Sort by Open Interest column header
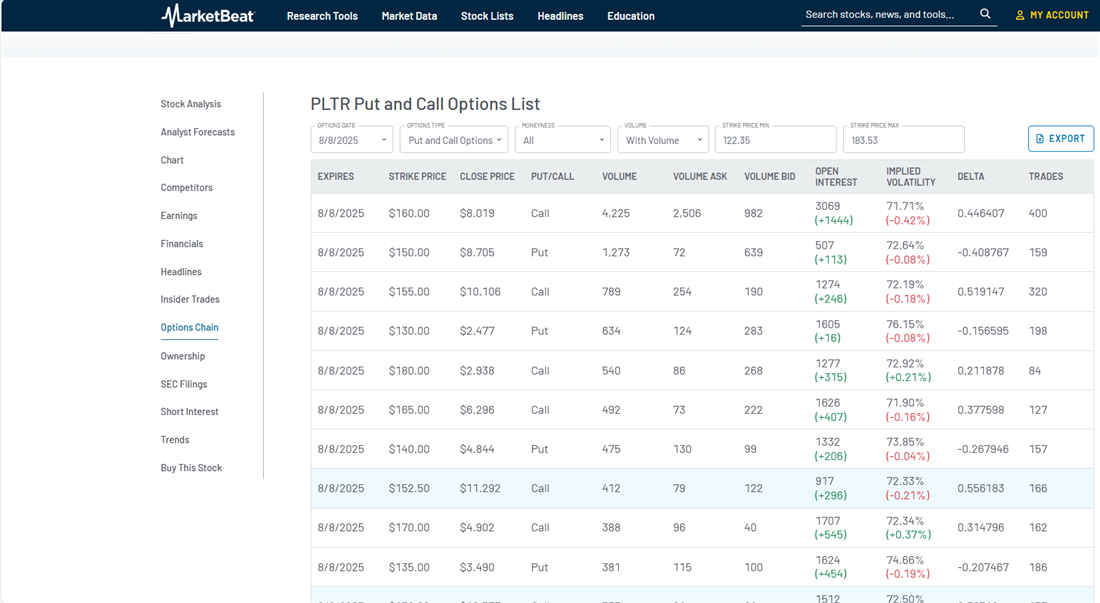Viewport: 1100px width, 603px height. click(x=836, y=177)
